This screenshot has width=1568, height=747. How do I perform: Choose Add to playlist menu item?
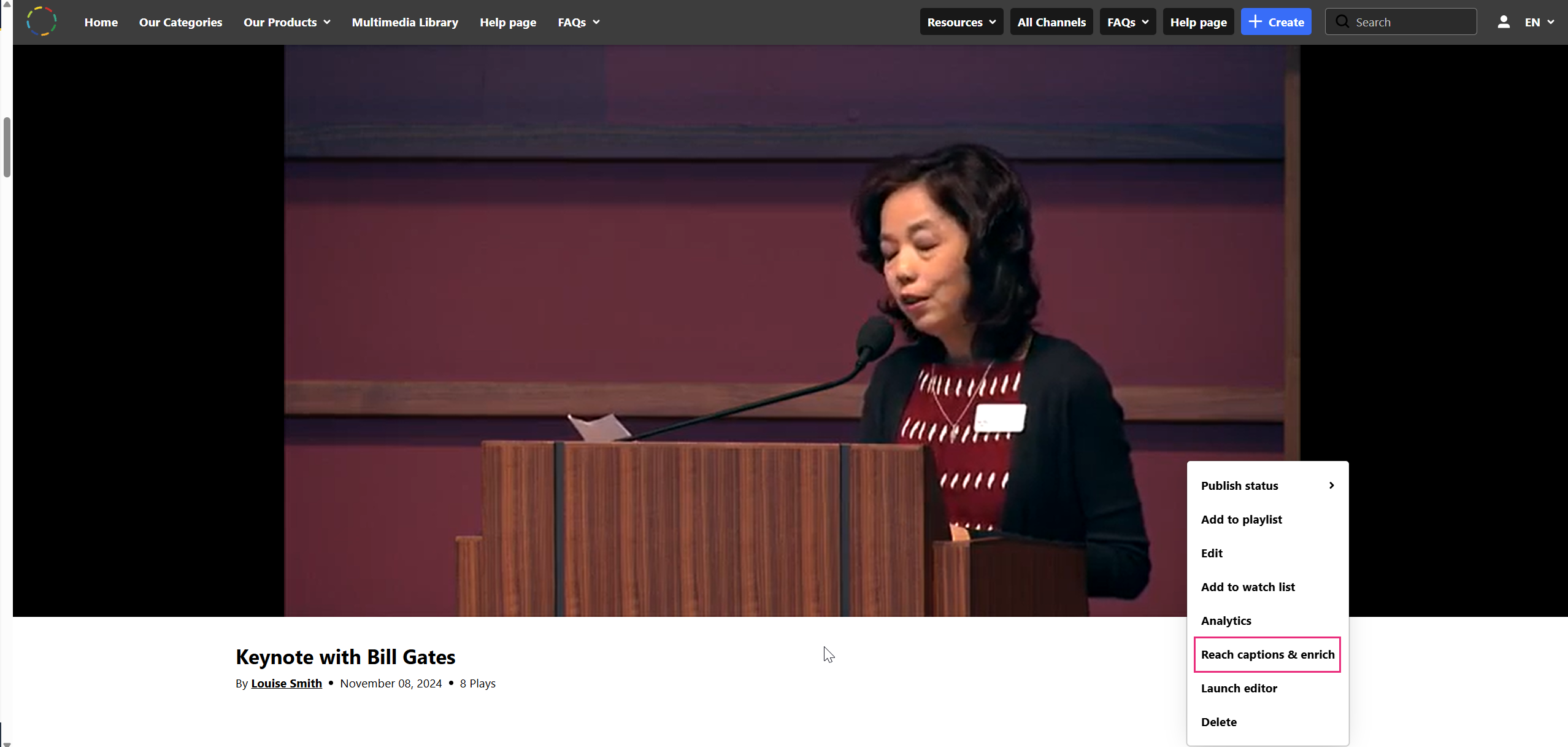click(1241, 519)
